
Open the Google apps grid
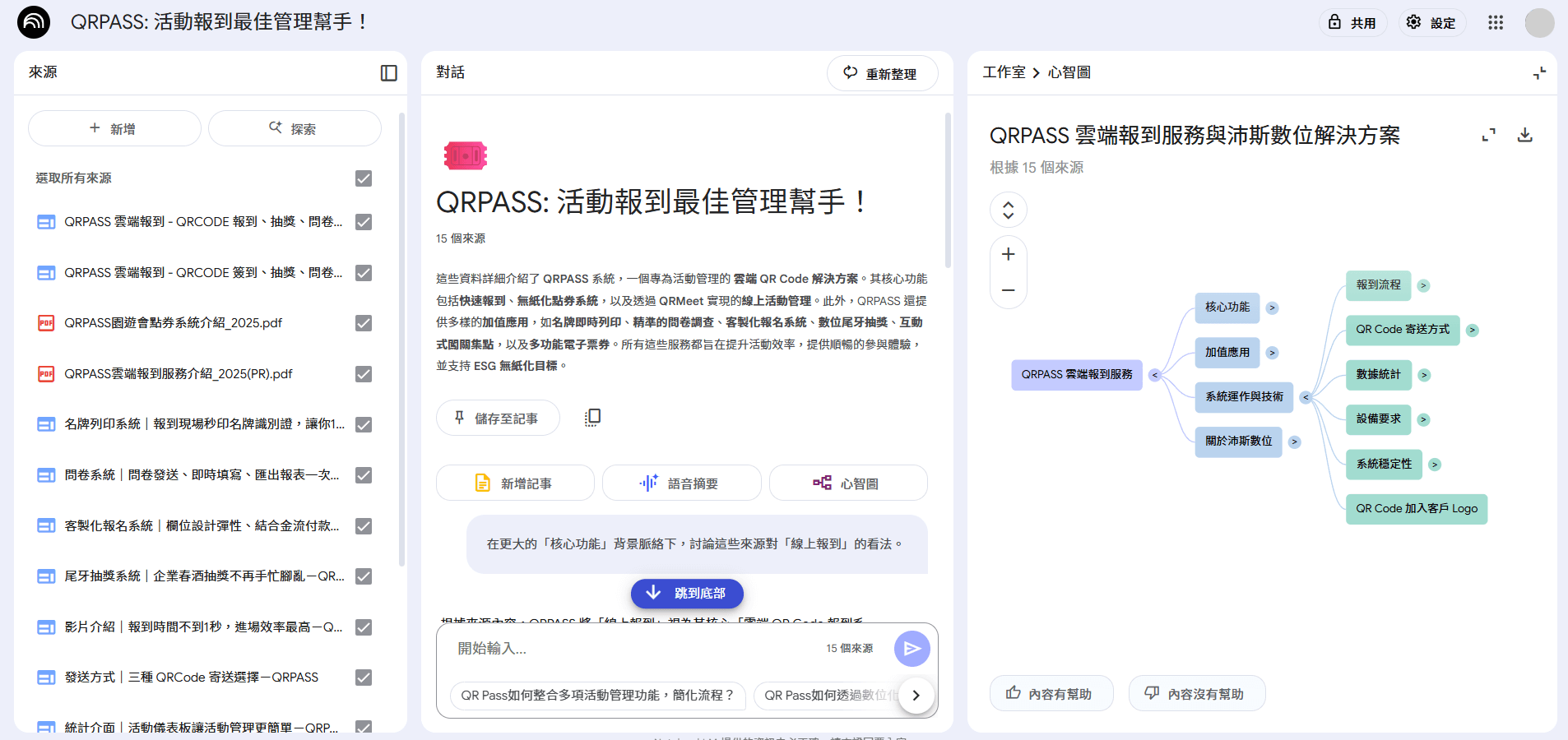click(x=1495, y=22)
